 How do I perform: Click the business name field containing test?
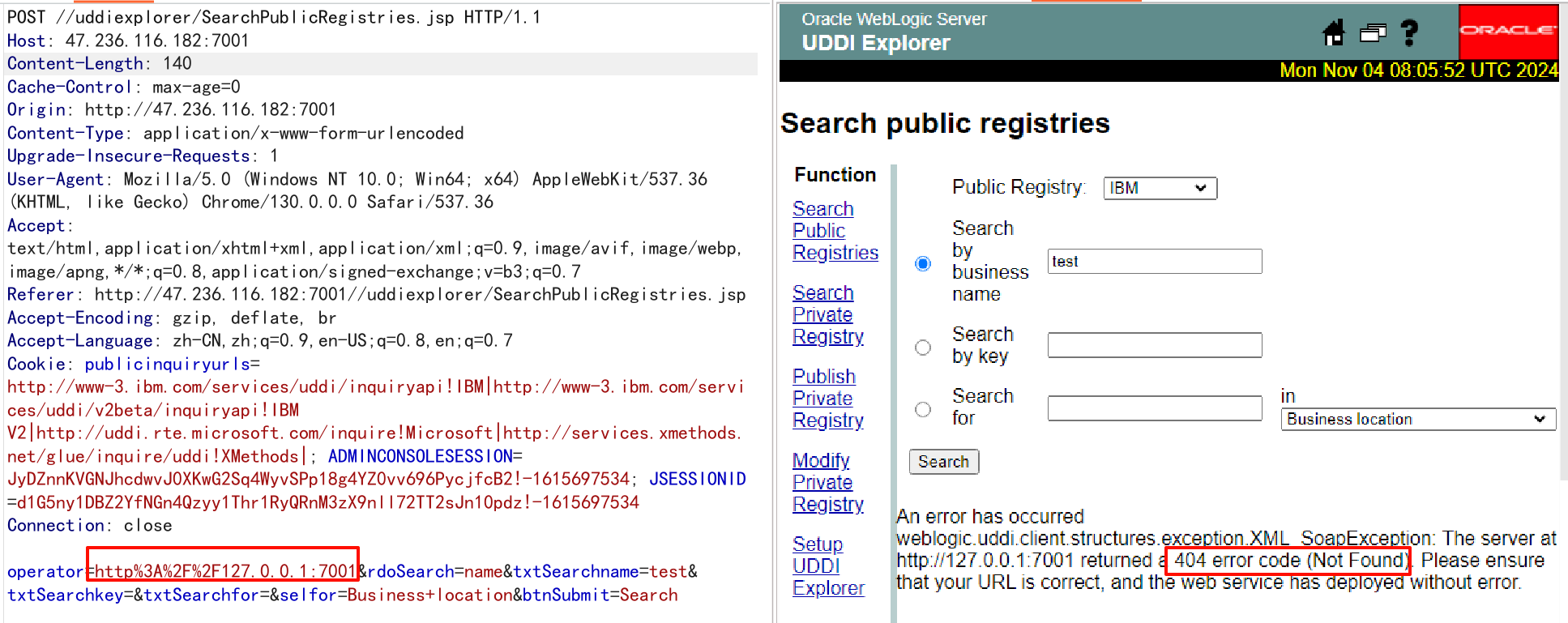point(1155,261)
